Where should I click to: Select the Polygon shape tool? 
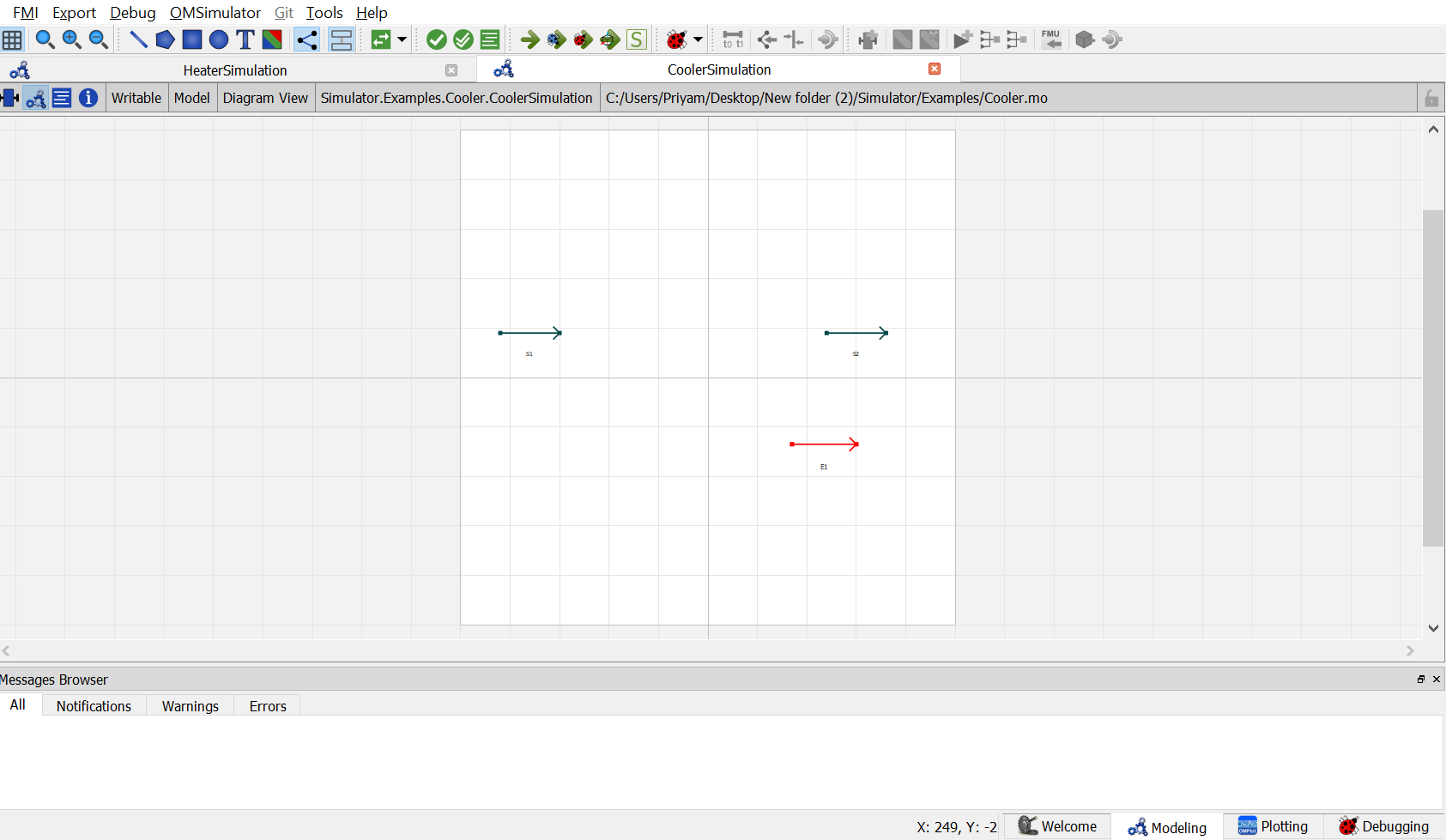click(x=165, y=39)
